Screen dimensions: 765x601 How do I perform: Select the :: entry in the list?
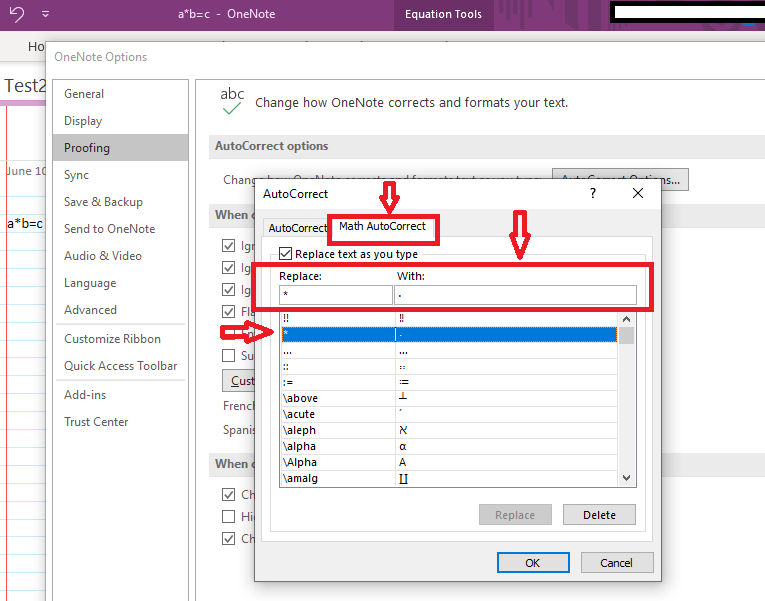click(449, 366)
